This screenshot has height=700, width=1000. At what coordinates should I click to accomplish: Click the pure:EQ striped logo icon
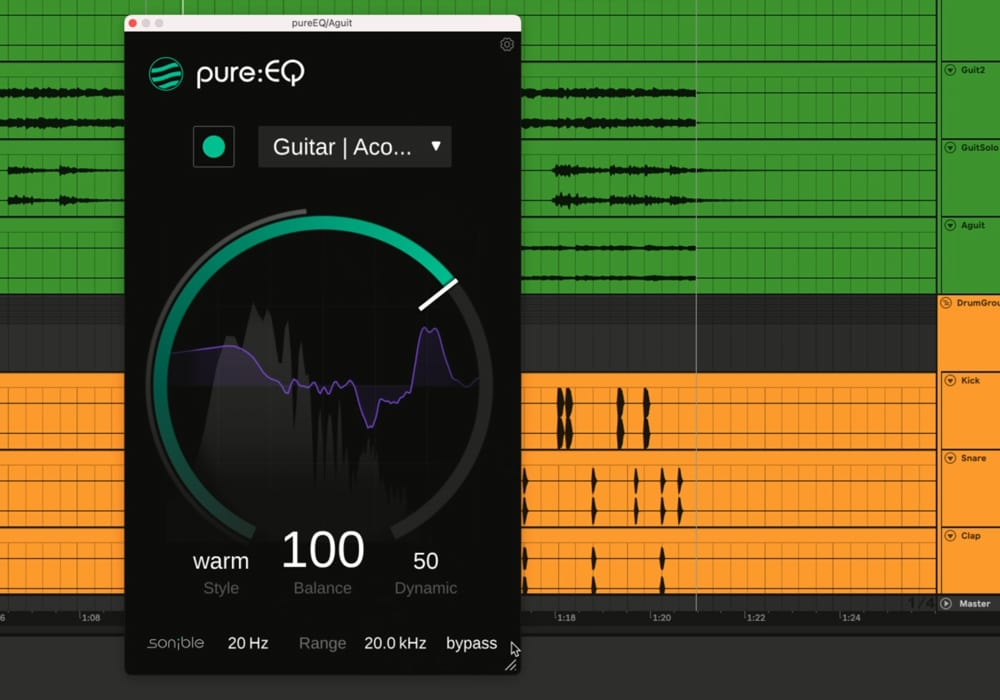[166, 74]
